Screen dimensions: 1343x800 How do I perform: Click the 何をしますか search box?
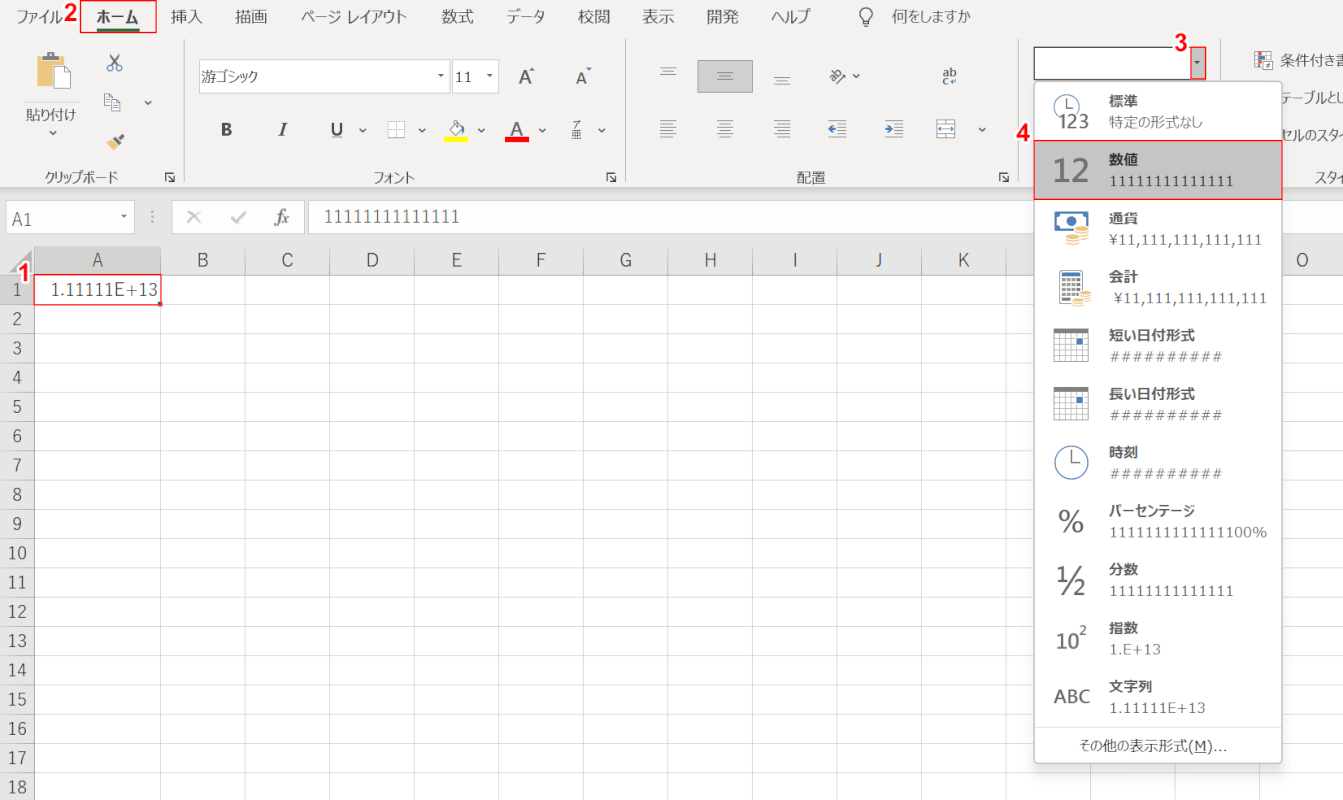point(917,17)
